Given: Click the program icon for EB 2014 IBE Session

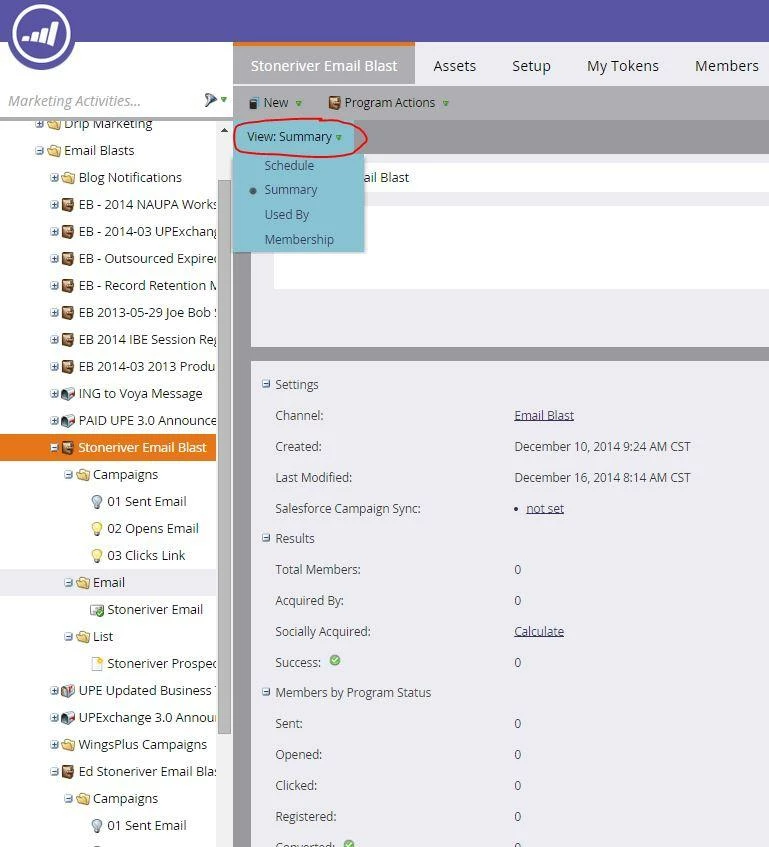Looking at the screenshot, I should point(68,340).
